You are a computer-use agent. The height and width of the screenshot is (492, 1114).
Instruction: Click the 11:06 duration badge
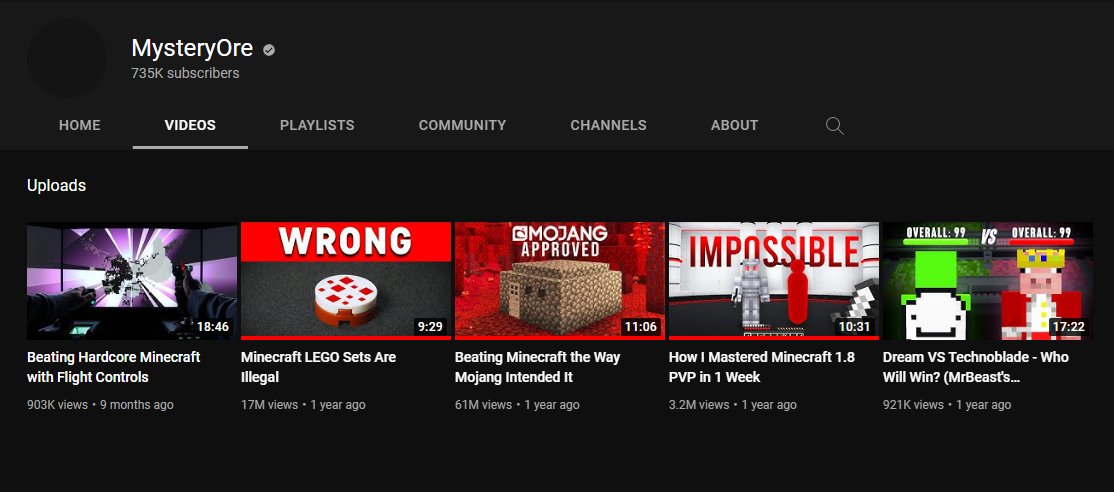pos(641,327)
